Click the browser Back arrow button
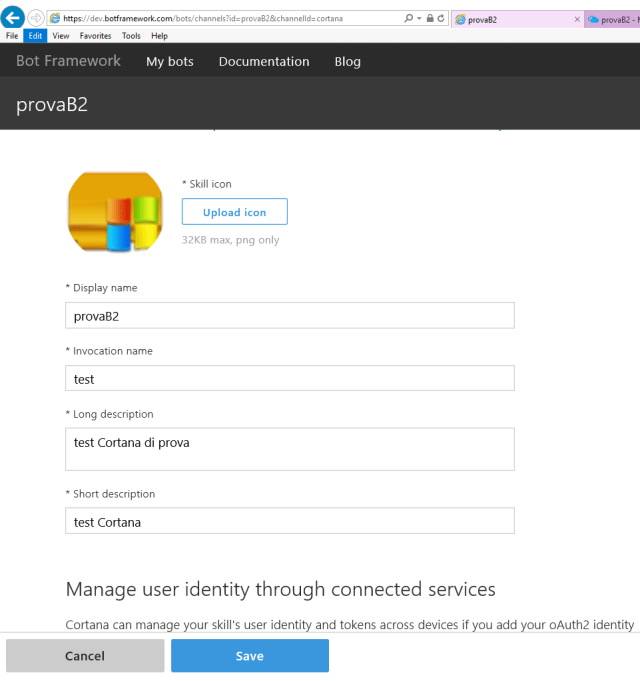 pyautogui.click(x=13, y=17)
